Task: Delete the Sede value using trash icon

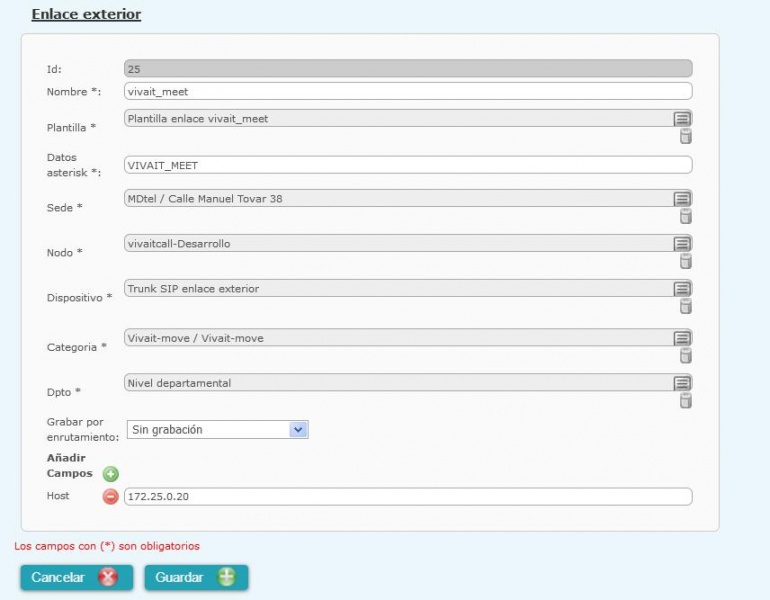Action: click(686, 216)
